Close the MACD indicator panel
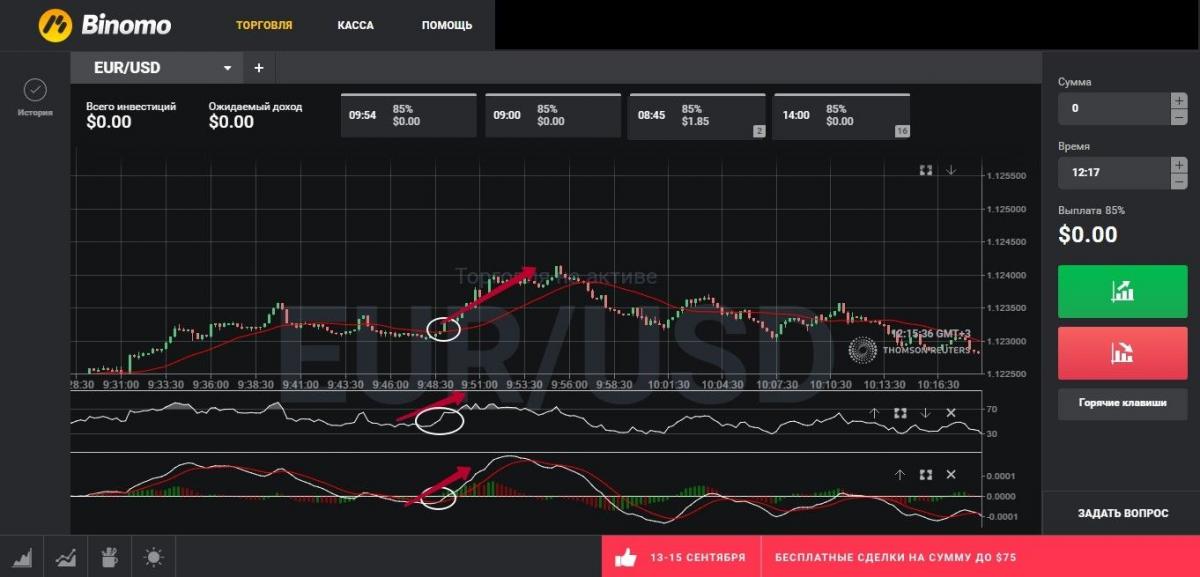 pyautogui.click(x=951, y=474)
